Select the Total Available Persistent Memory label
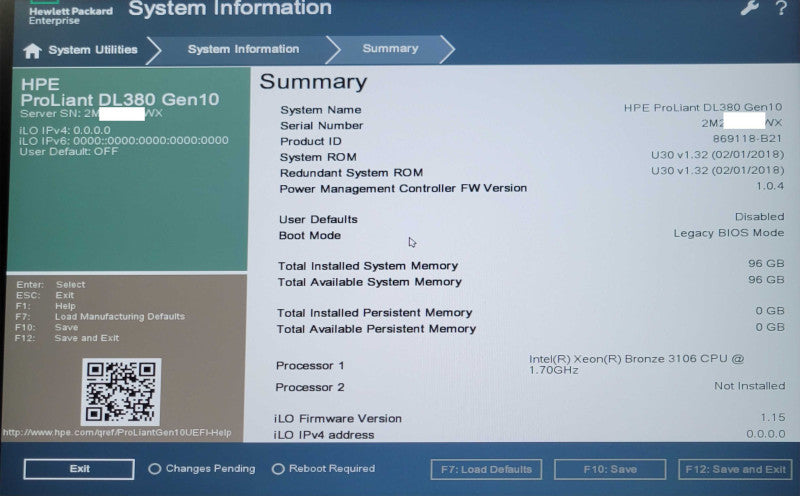The height and width of the screenshot is (496, 800). point(376,329)
